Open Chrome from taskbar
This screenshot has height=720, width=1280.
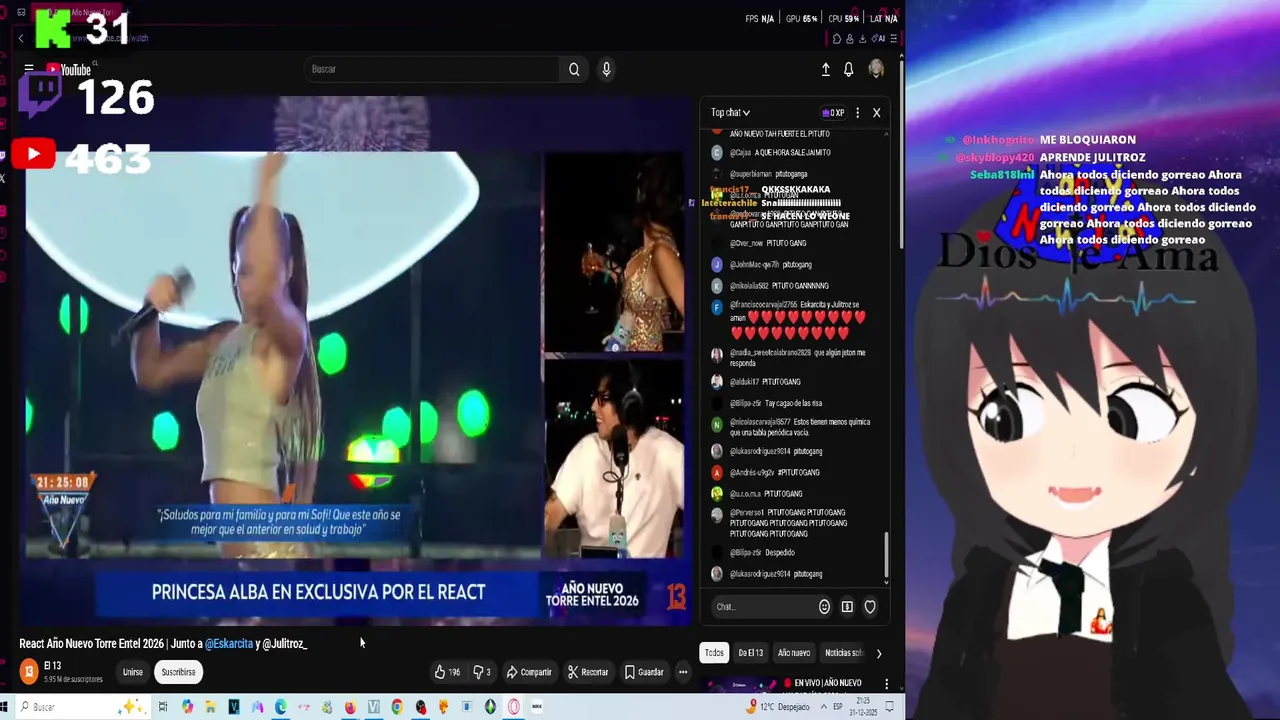pyautogui.click(x=397, y=707)
